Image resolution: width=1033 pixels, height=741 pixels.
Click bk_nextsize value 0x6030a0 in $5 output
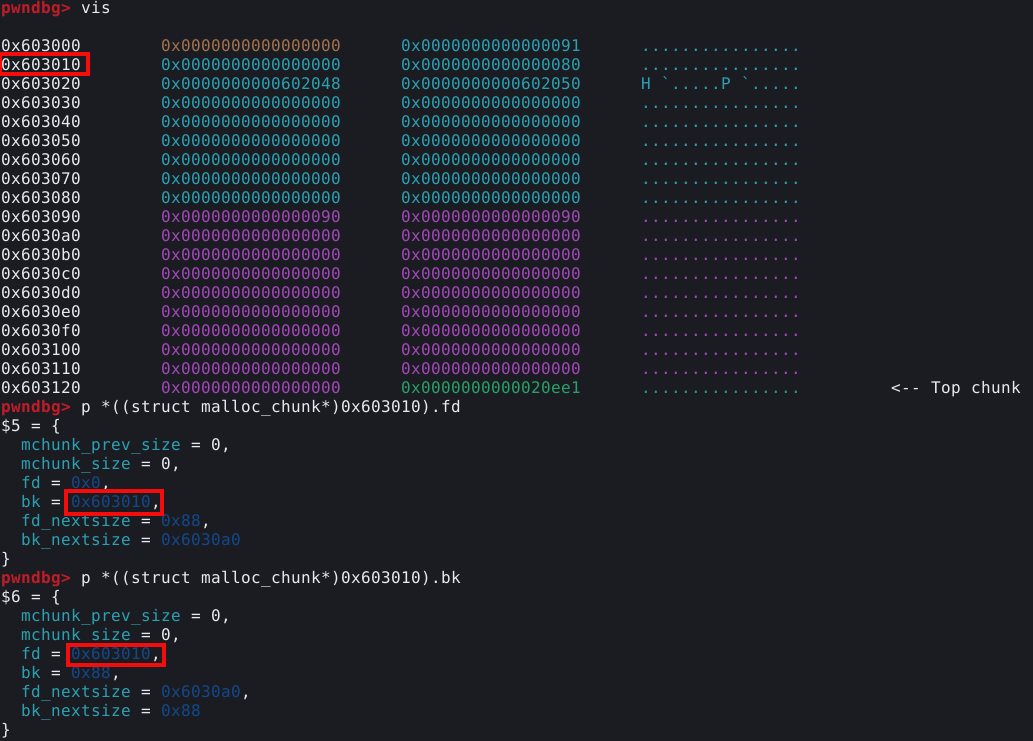click(x=200, y=540)
